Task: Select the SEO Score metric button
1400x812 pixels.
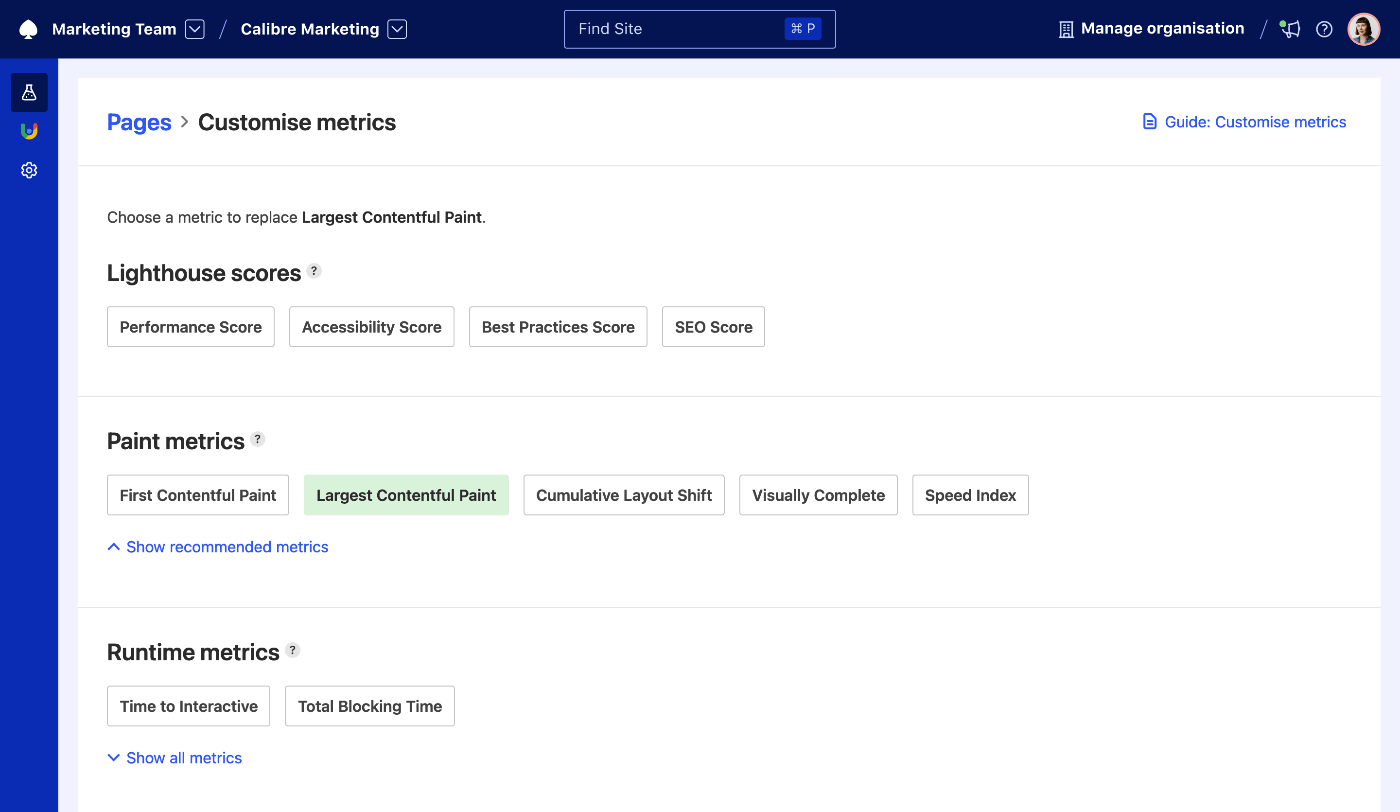Action: tap(713, 326)
